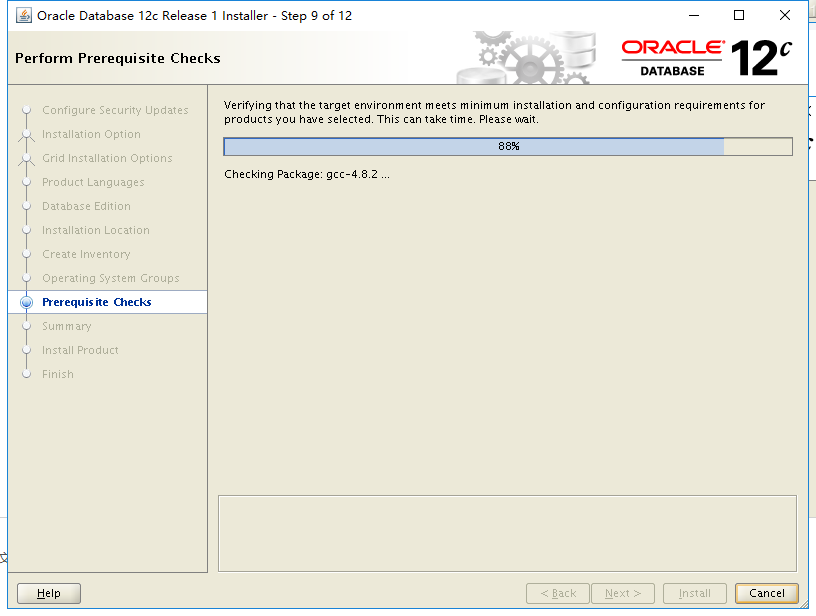The height and width of the screenshot is (616, 816).
Task: Click the Installation Option step node icon
Action: (27, 135)
